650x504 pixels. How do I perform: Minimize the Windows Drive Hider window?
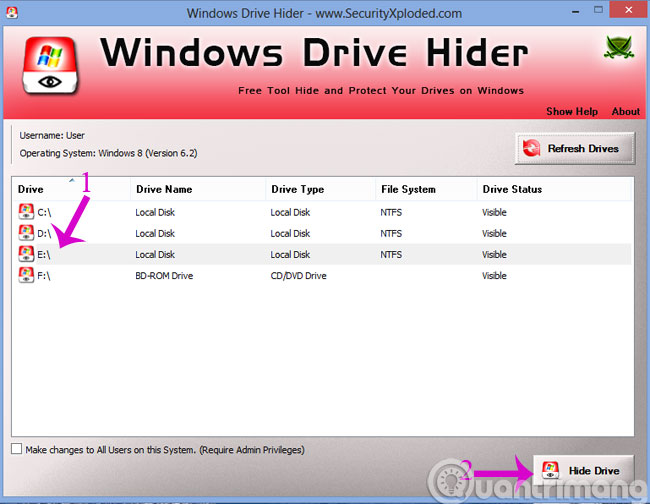[575, 12]
